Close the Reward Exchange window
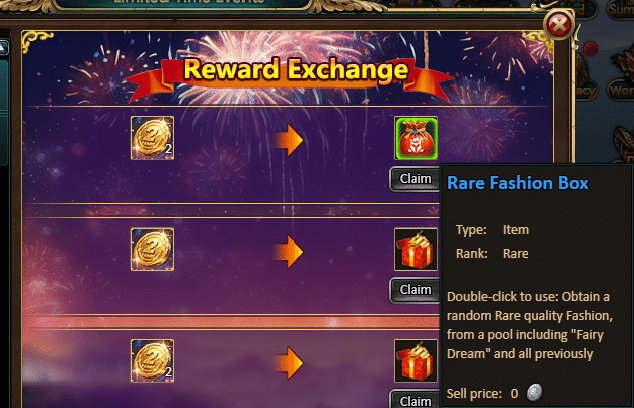Image resolution: width=634 pixels, height=408 pixels. (559, 25)
